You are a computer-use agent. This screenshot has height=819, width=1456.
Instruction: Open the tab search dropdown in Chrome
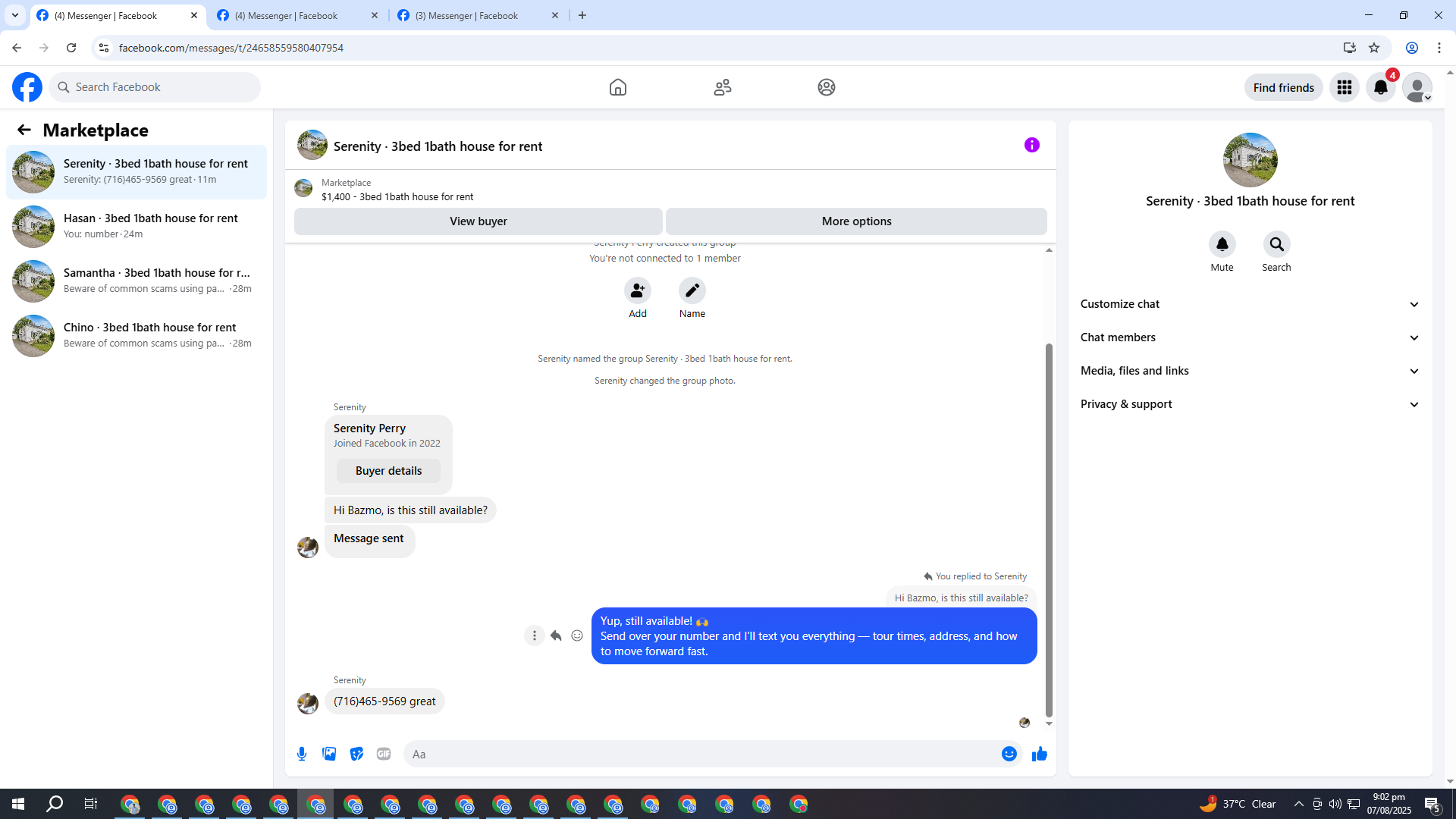click(x=15, y=15)
